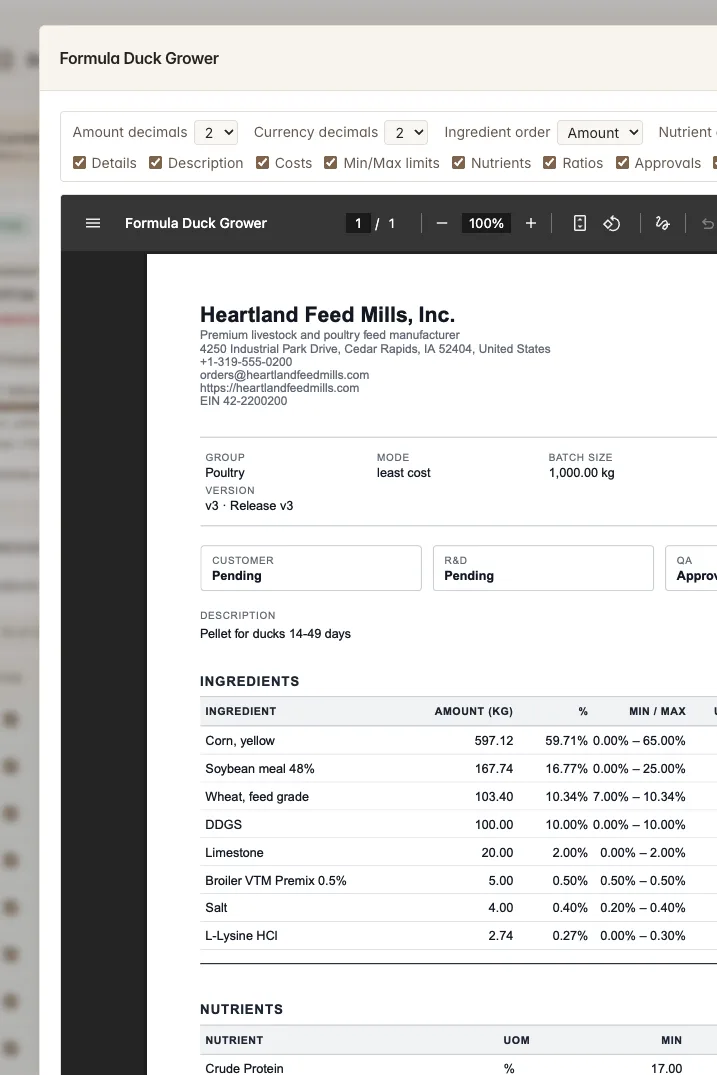
Task: Click the batch size 1,000.00 kg value
Action: pyautogui.click(x=581, y=473)
